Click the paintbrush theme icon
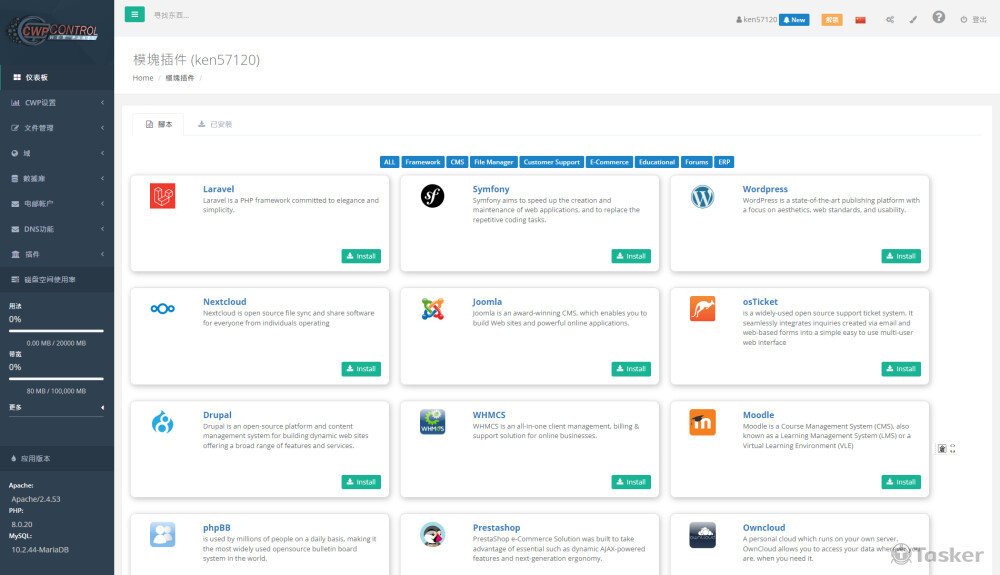Screen dimensions: 1000x575 tap(913, 19)
